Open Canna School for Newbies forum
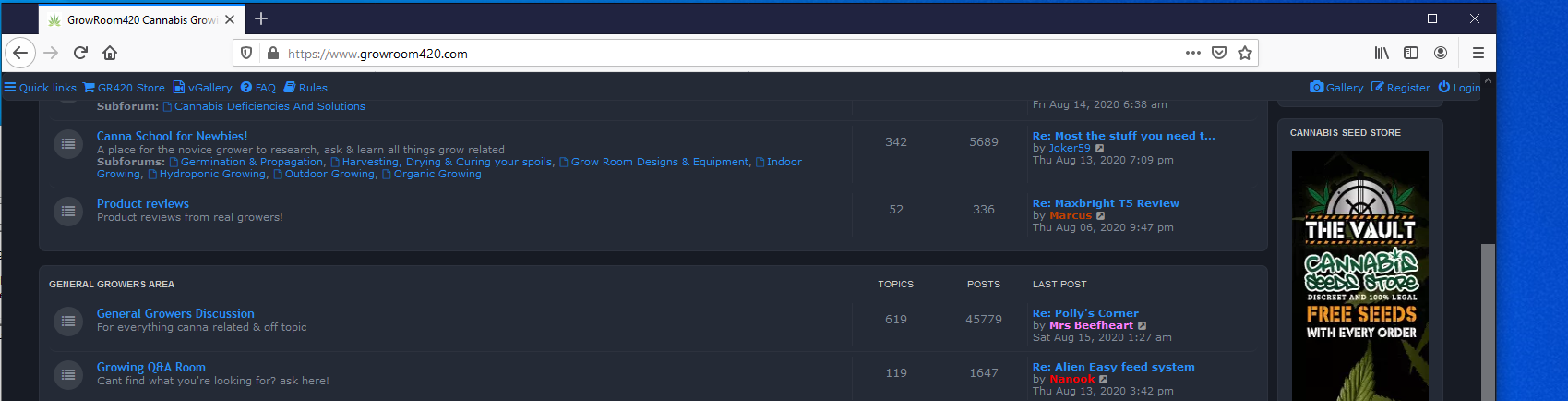This screenshot has width=1568, height=401. tap(172, 136)
